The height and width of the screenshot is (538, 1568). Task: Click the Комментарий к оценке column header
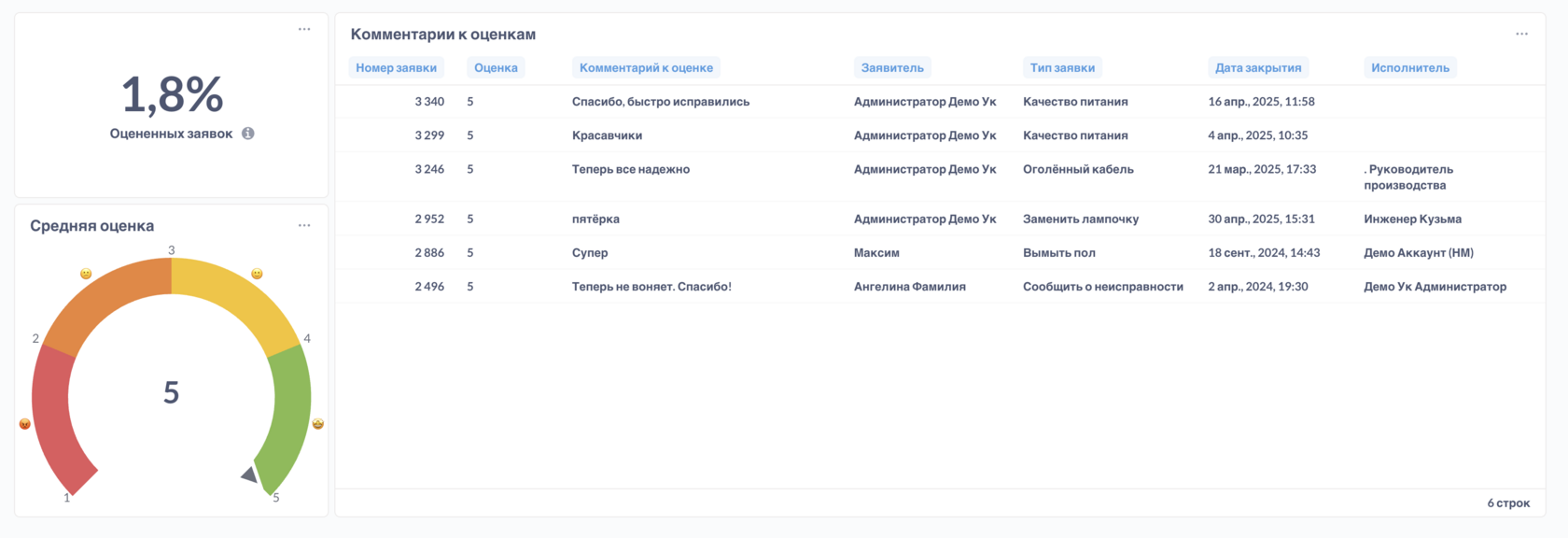coord(646,67)
